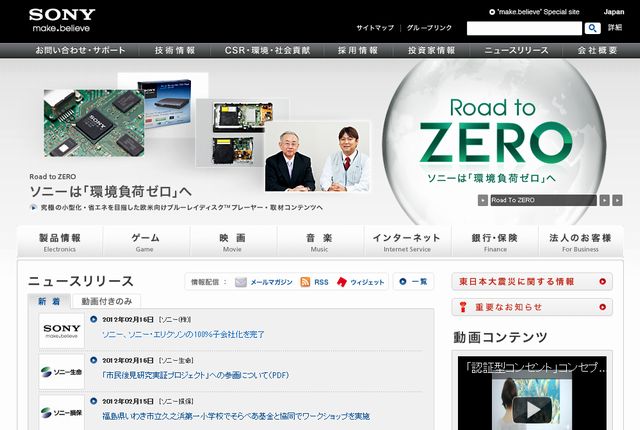Screen dimensions: 640x430
Task: Open 会社概要 menu item
Action: tap(597, 51)
